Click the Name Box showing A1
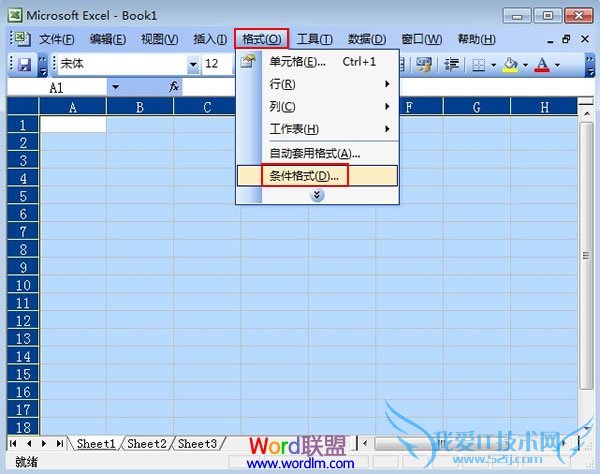The width and height of the screenshot is (600, 474). [57, 88]
